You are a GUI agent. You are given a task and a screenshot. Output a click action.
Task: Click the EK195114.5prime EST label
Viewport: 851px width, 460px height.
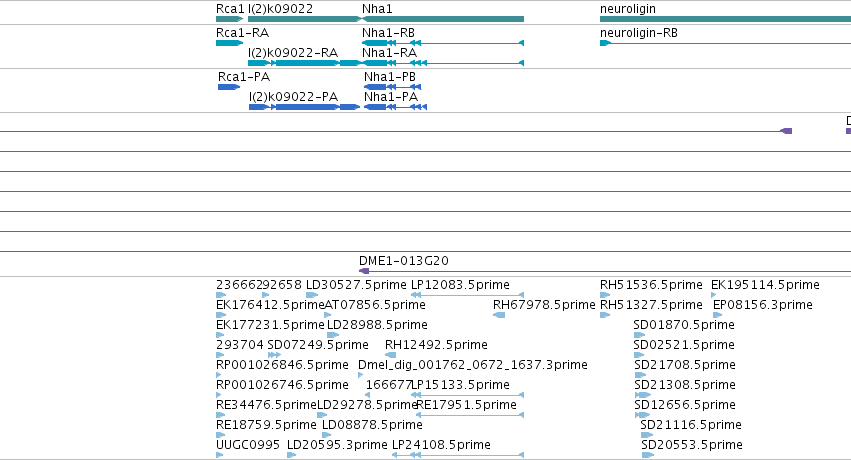click(765, 285)
